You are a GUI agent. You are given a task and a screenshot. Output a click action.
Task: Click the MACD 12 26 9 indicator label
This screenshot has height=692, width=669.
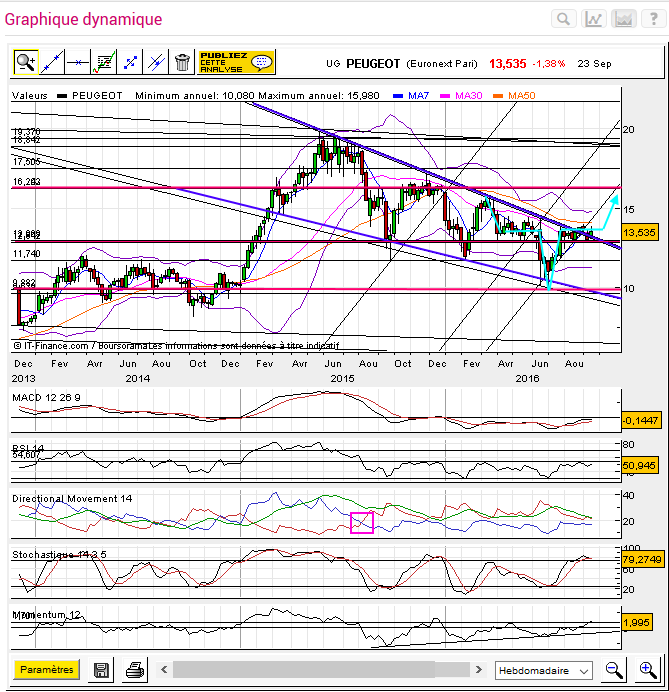pyautogui.click(x=46, y=398)
